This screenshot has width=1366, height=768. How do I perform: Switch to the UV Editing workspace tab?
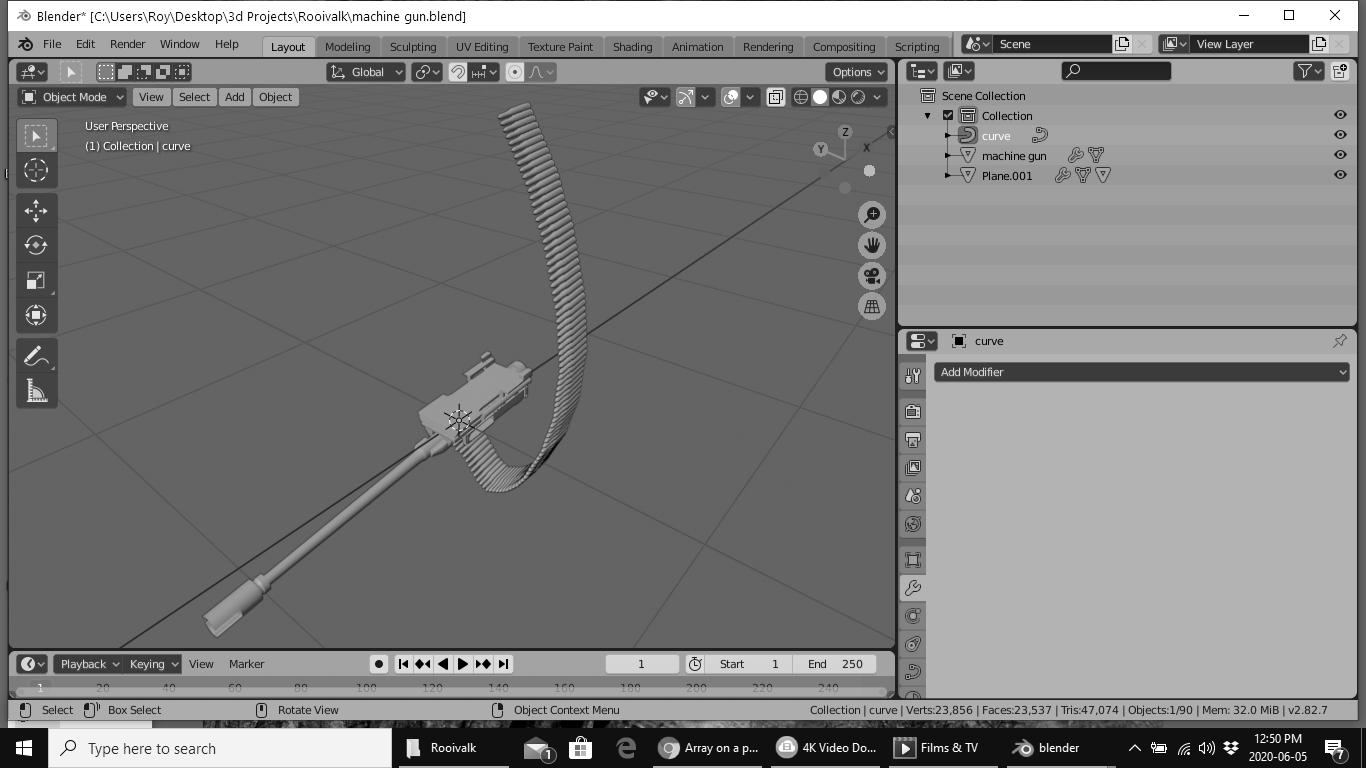point(482,47)
